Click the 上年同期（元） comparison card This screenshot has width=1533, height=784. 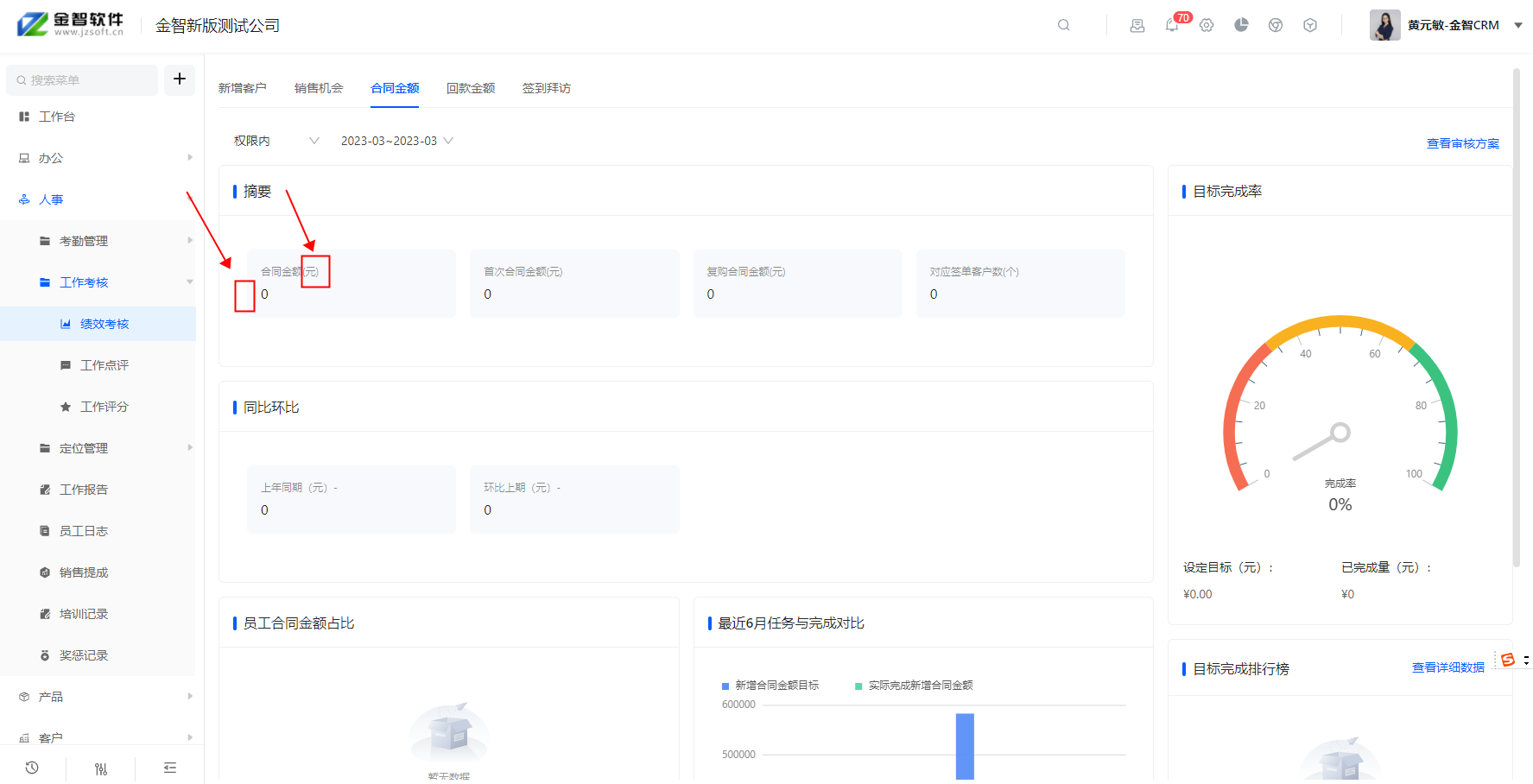click(x=352, y=499)
